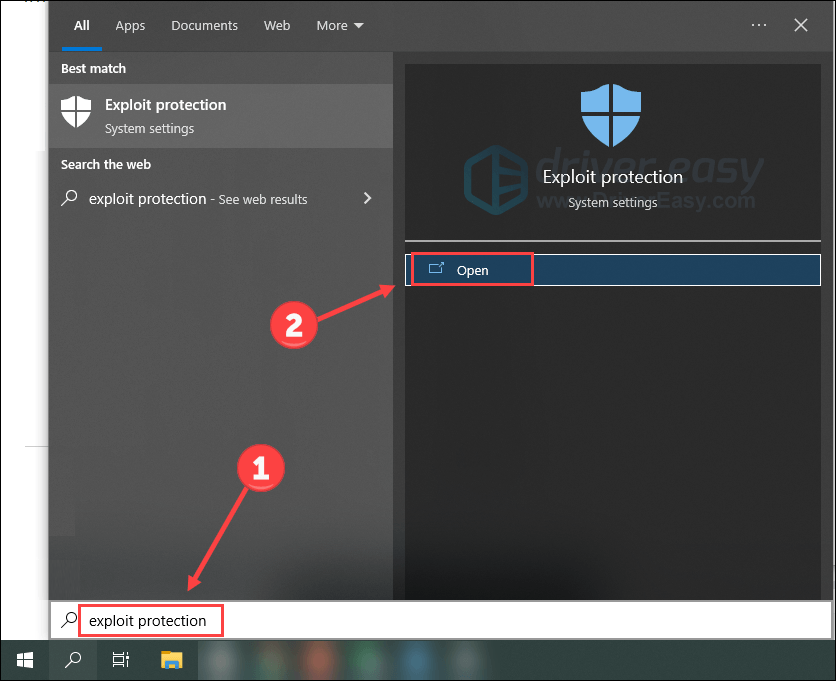836x681 pixels.
Task: Open the Start menu from the taskbar
Action: pos(24,660)
